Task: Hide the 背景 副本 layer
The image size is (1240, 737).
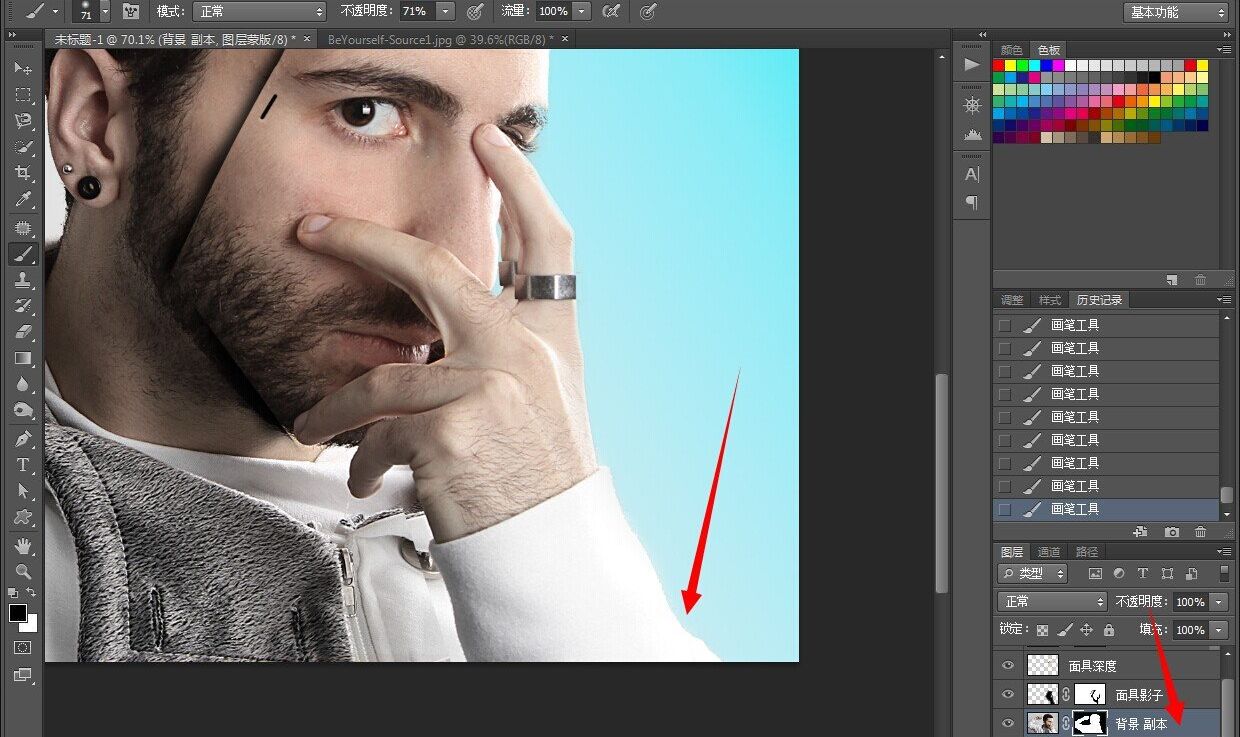Action: [x=1008, y=723]
